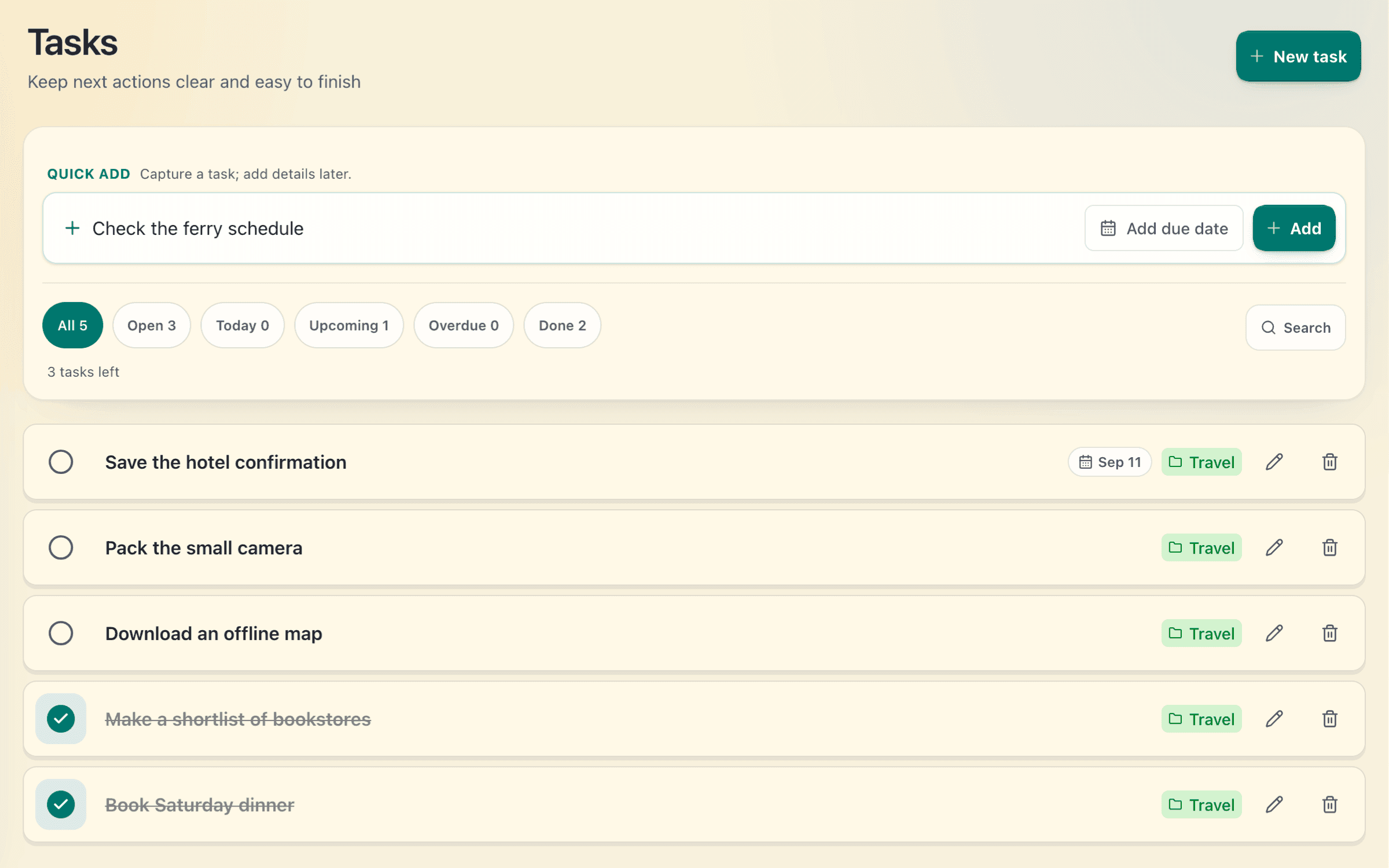Select the Overdue 0 filter

(x=464, y=325)
